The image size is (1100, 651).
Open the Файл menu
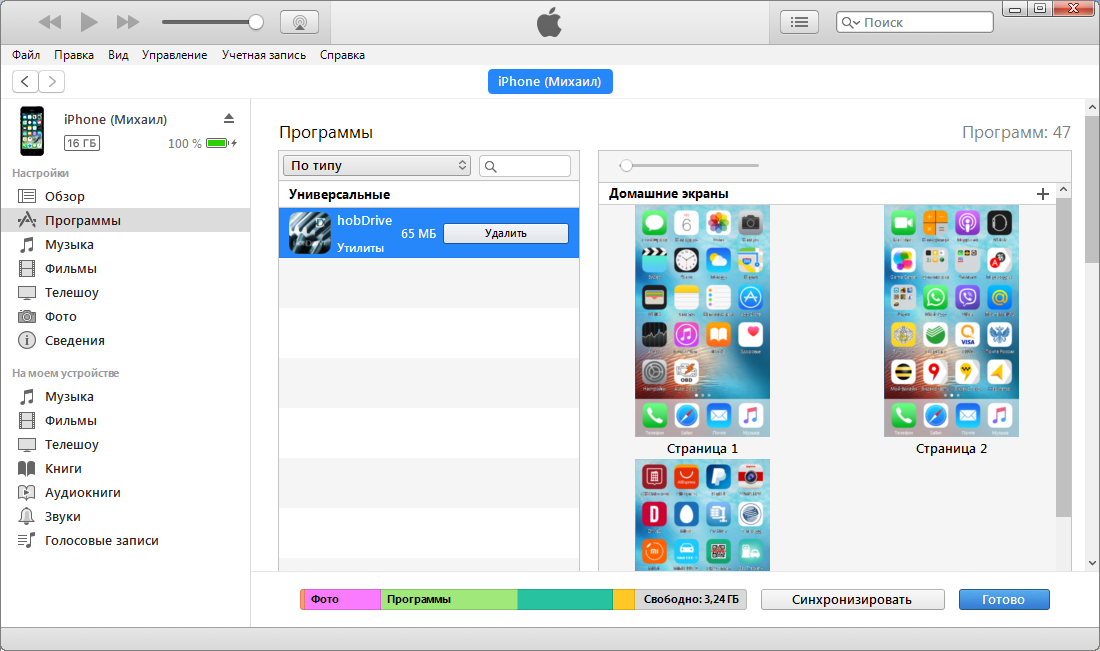click(x=26, y=55)
